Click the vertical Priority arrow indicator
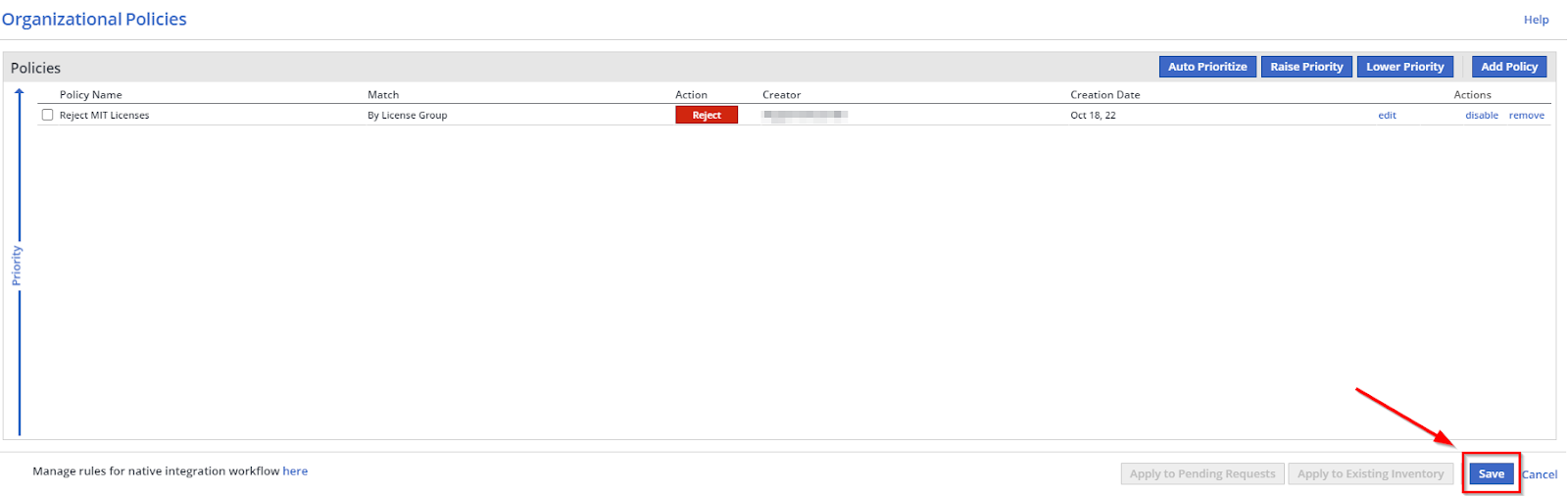 tap(19, 265)
